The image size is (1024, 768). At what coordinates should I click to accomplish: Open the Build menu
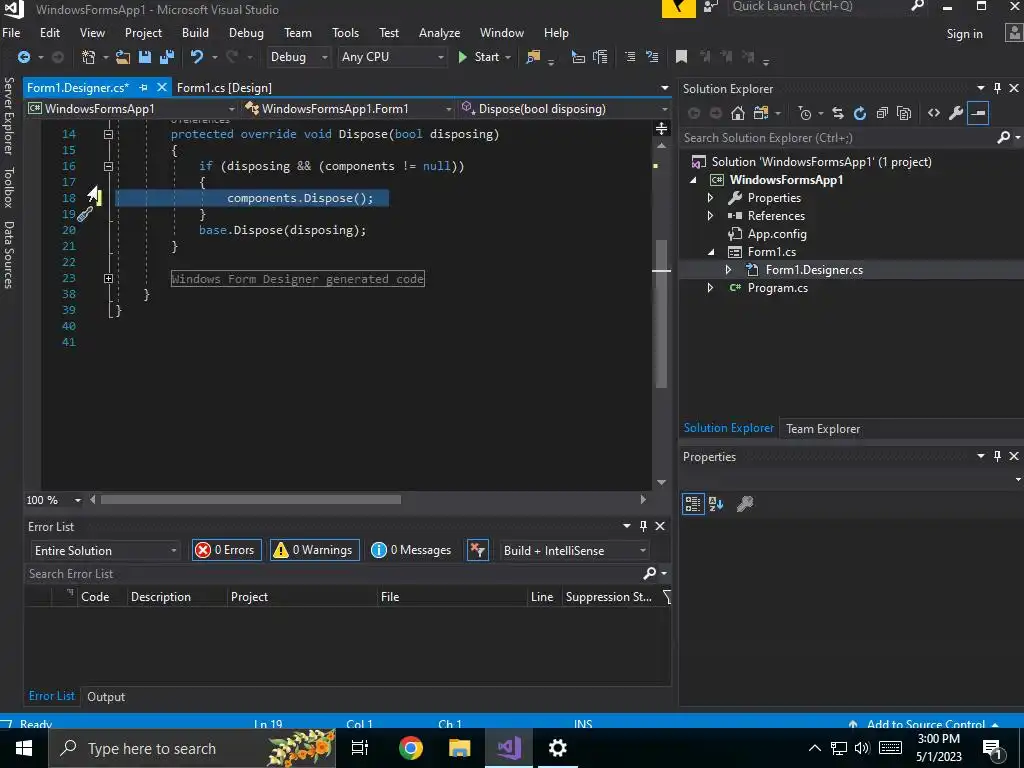tap(195, 33)
